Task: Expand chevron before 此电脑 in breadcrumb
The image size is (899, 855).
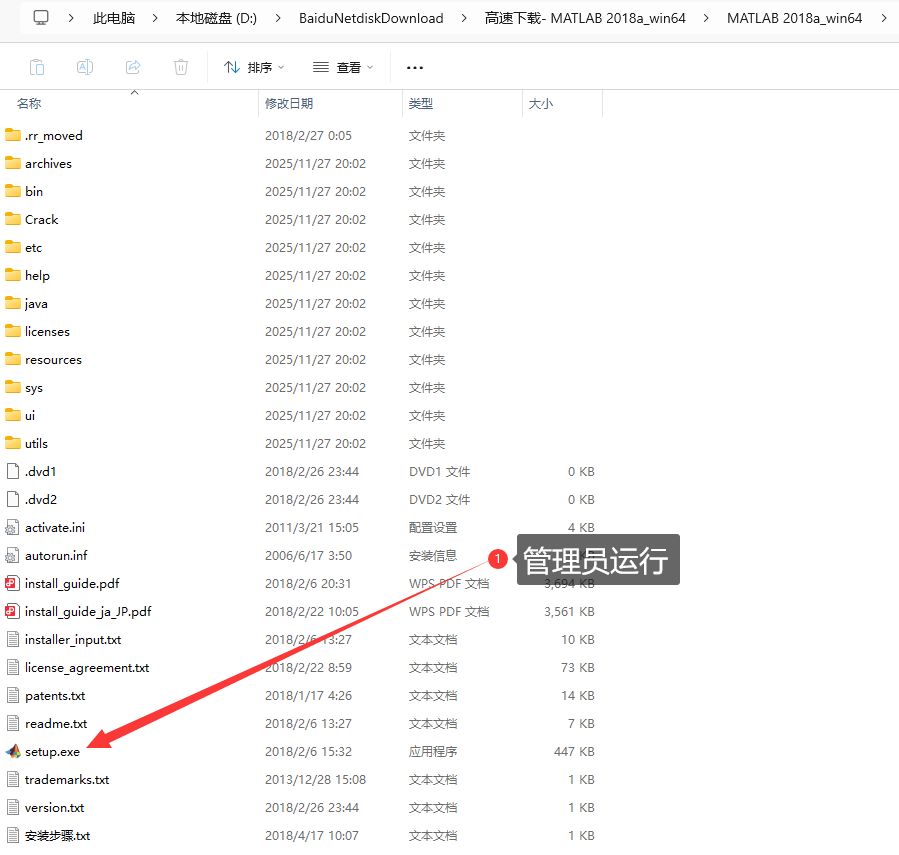Action: pyautogui.click(x=71, y=18)
